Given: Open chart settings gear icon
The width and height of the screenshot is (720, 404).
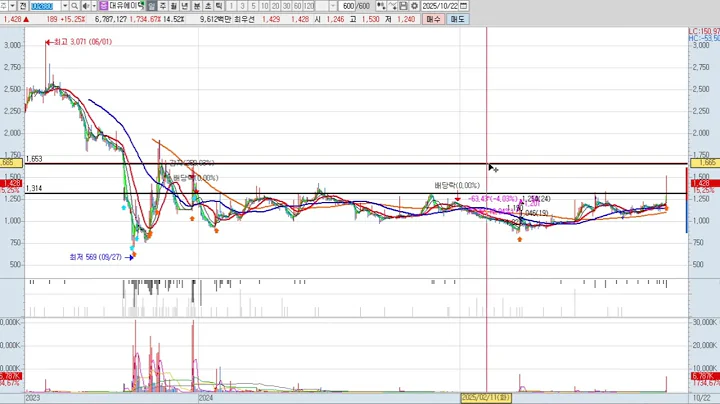Looking at the screenshot, I should point(414,6).
